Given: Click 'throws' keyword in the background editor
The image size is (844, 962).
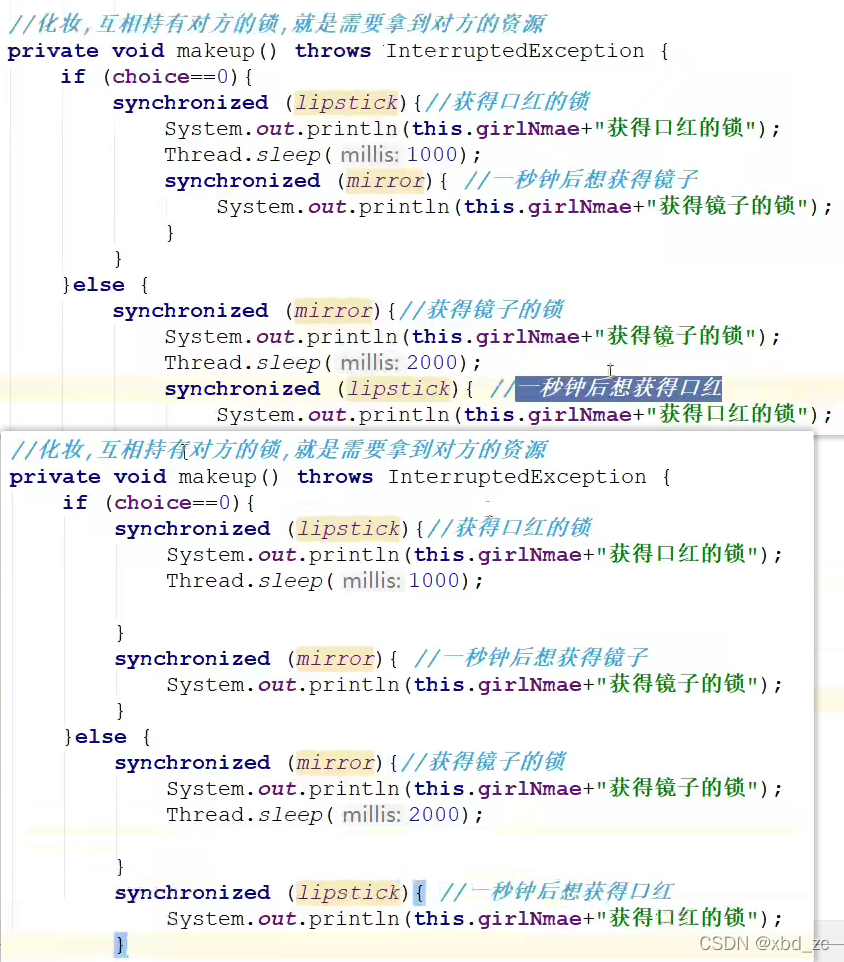Looking at the screenshot, I should (x=333, y=51).
